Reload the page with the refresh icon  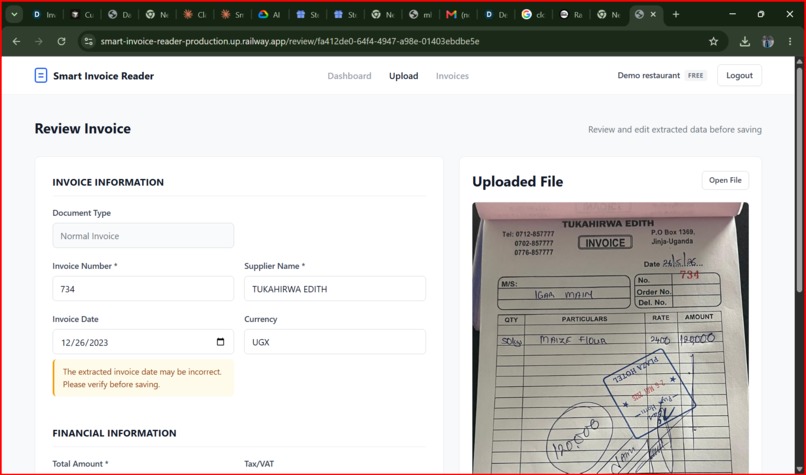[61, 42]
